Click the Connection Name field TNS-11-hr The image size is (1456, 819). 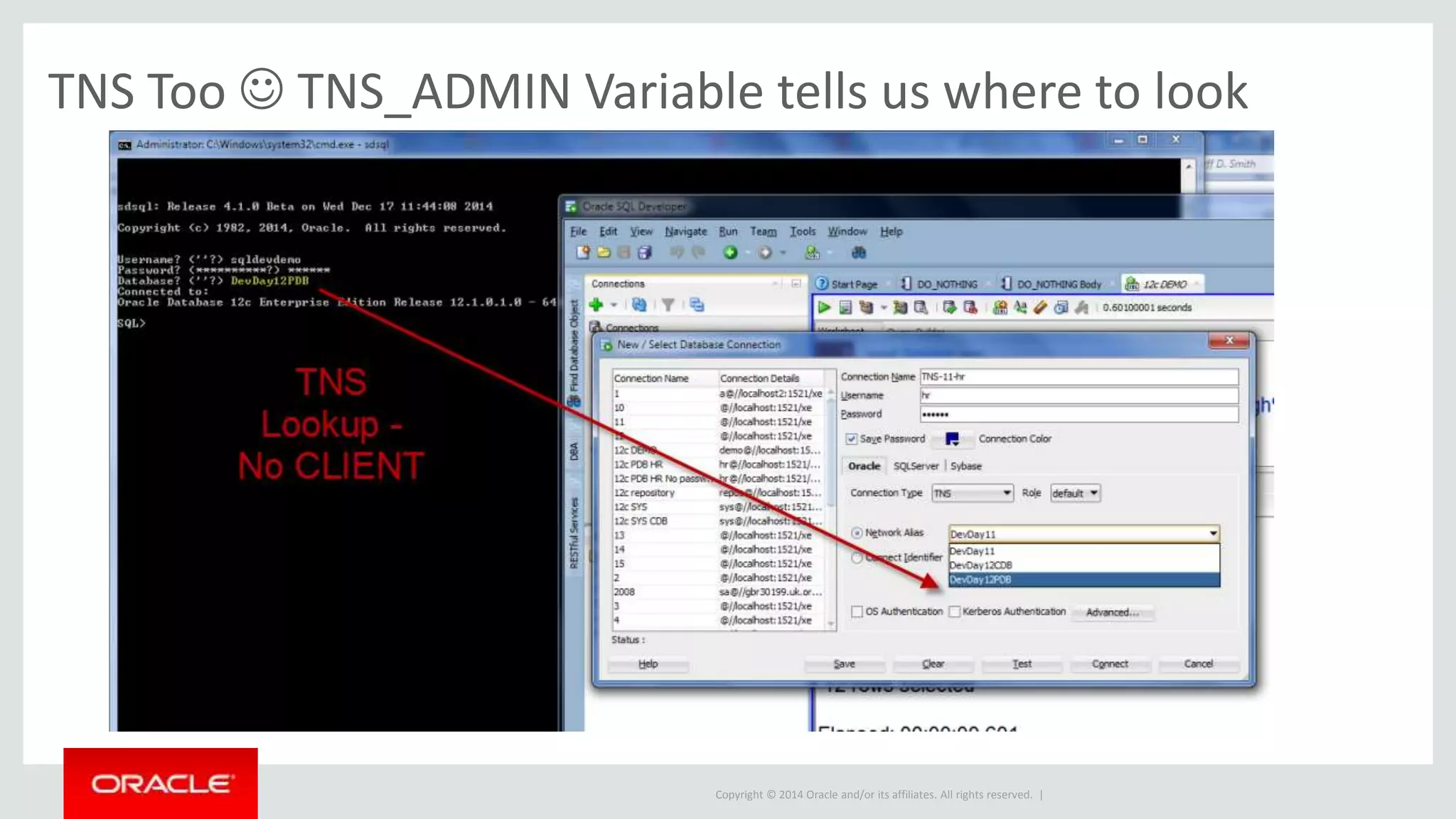click(1079, 377)
